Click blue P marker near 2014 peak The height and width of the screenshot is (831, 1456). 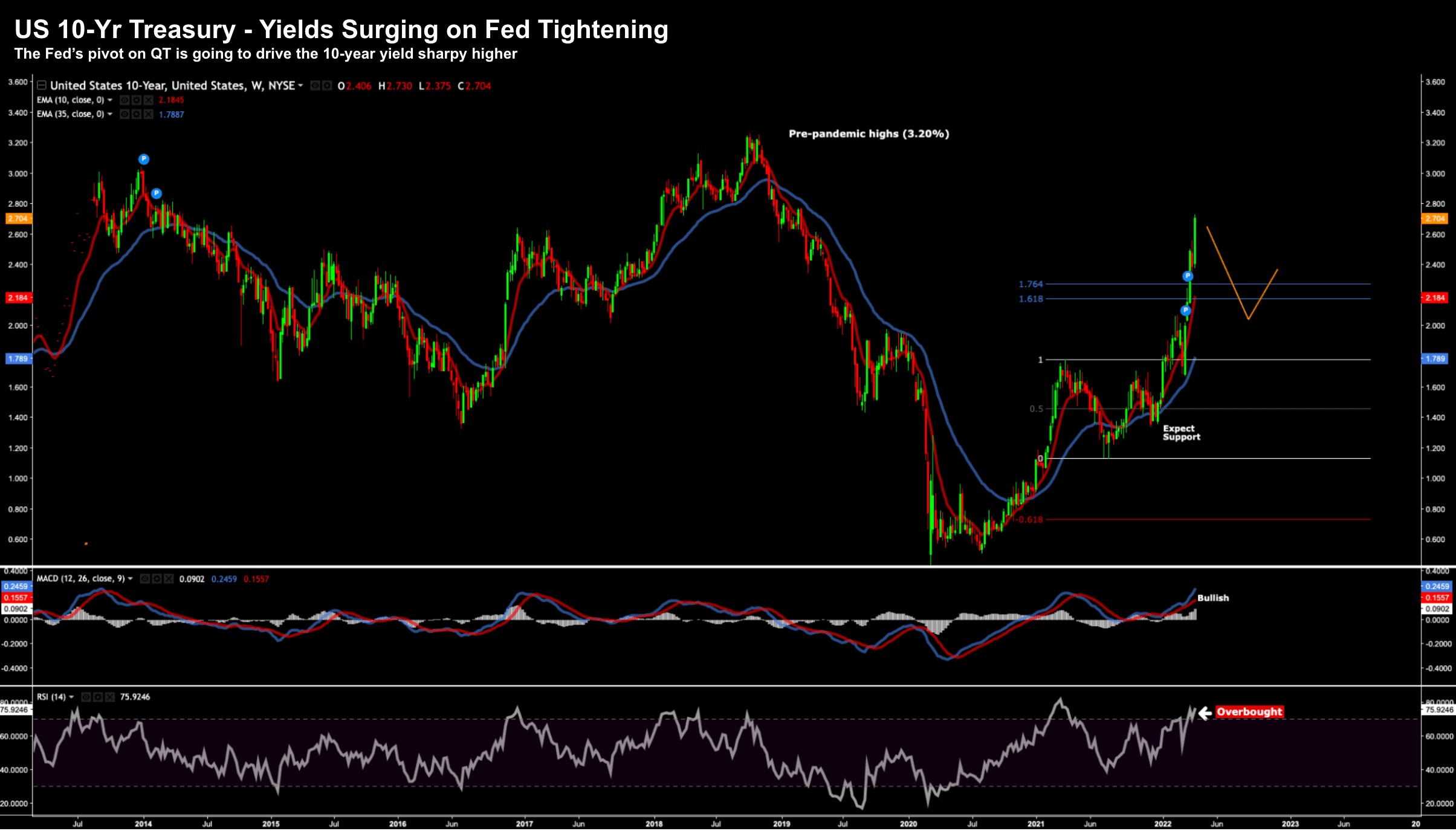(x=143, y=159)
